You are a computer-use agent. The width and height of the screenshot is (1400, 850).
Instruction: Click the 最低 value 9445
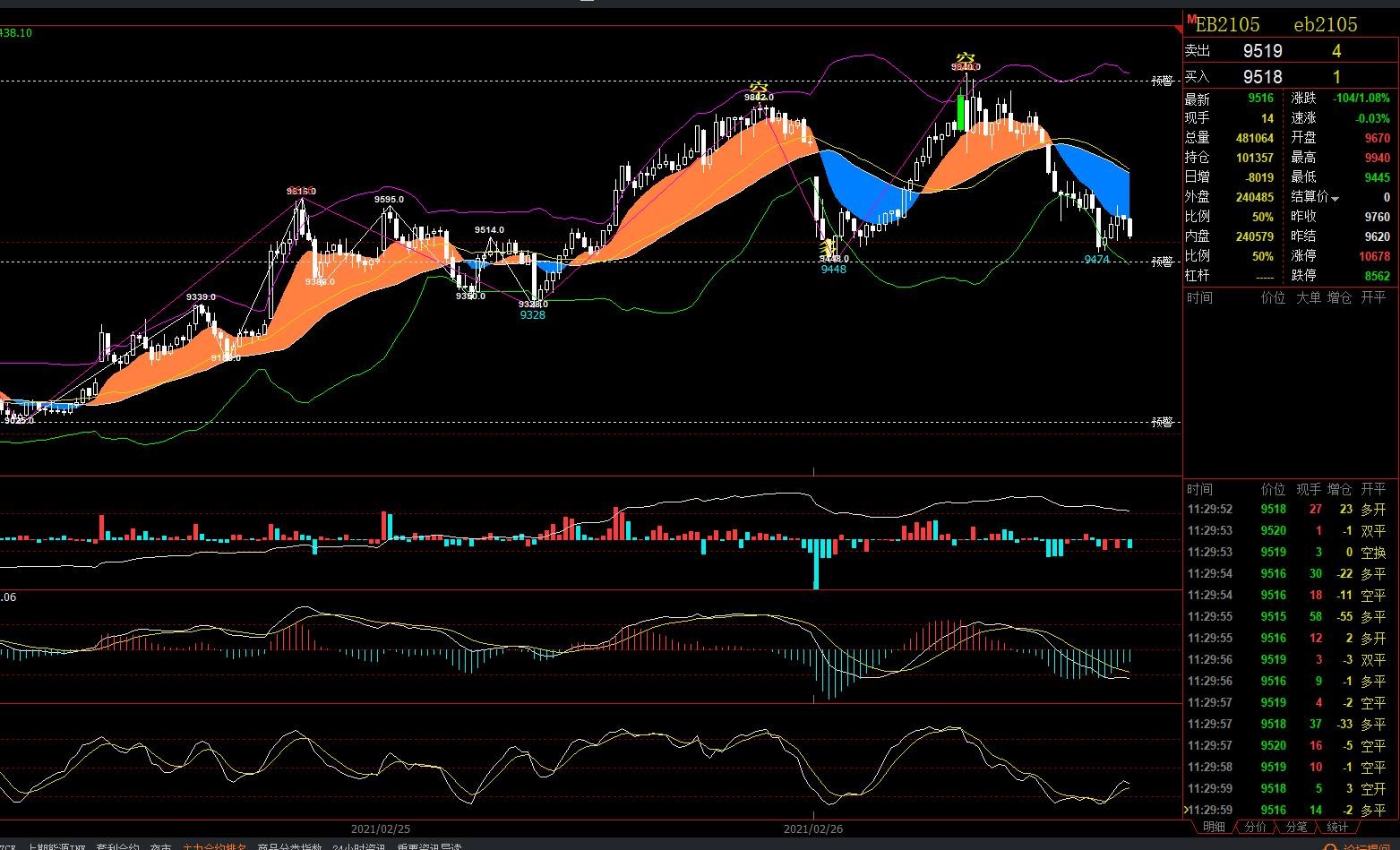click(1378, 177)
